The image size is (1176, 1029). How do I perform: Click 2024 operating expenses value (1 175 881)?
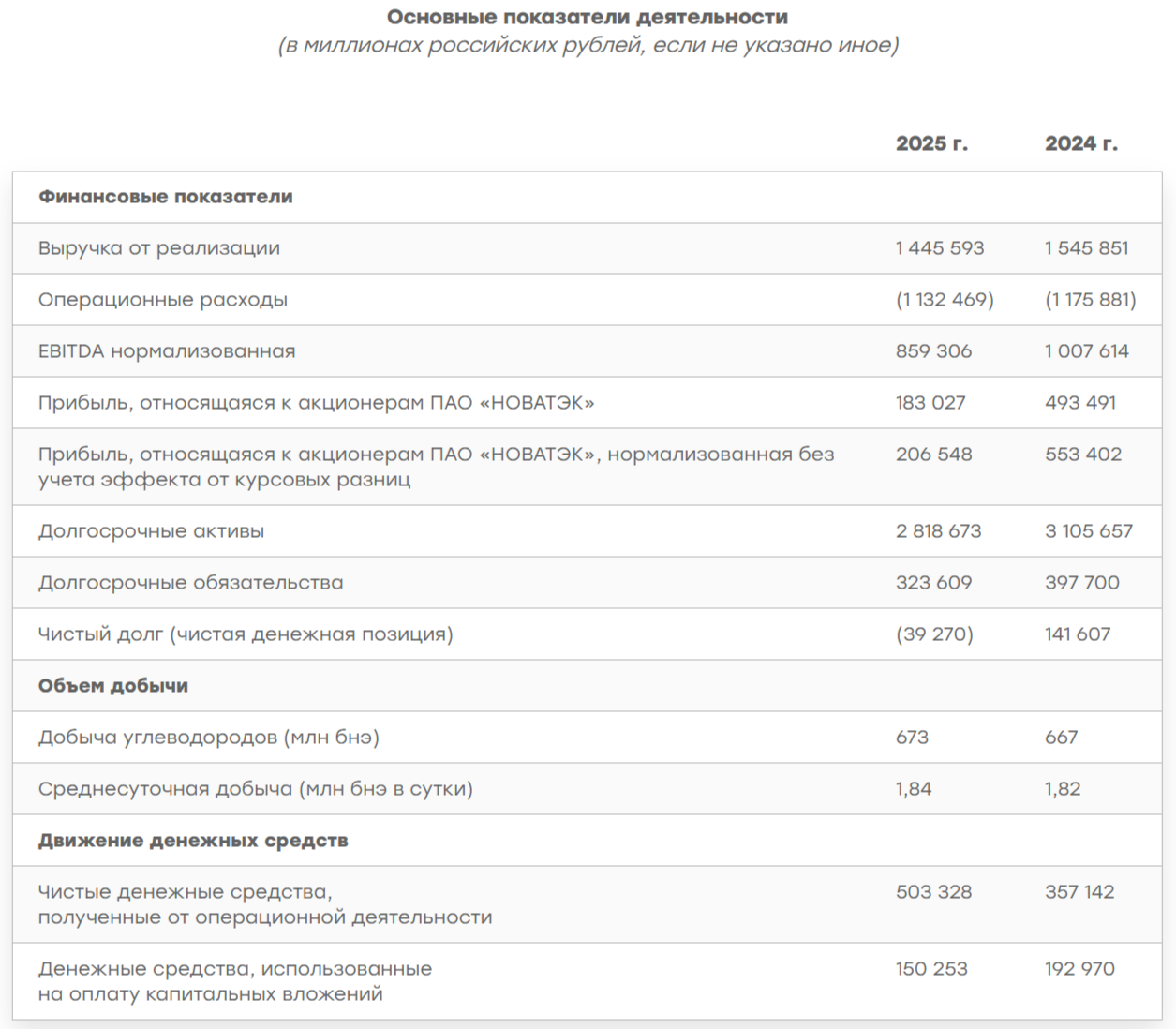point(1090,300)
